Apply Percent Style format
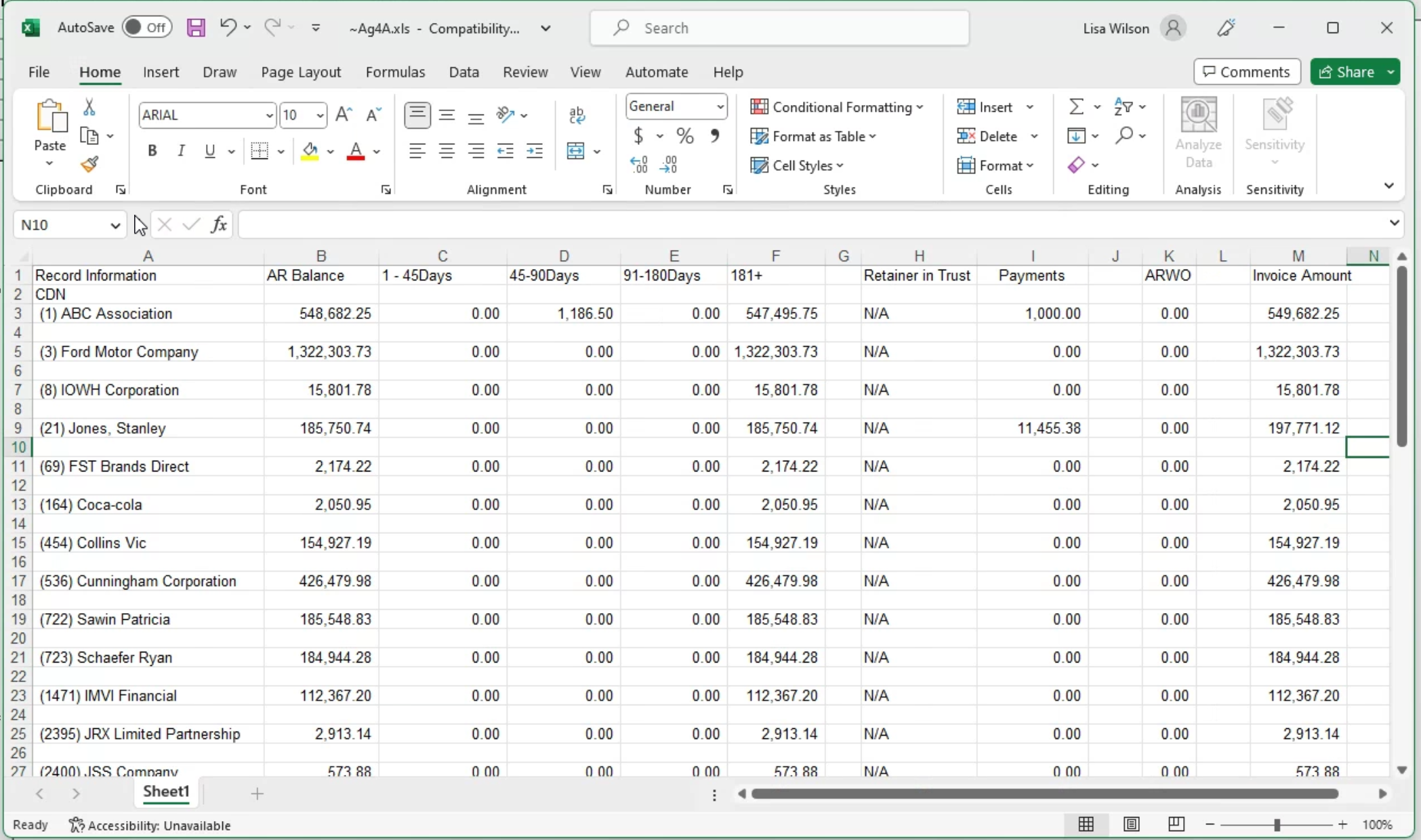The image size is (1421, 840). coord(685,136)
